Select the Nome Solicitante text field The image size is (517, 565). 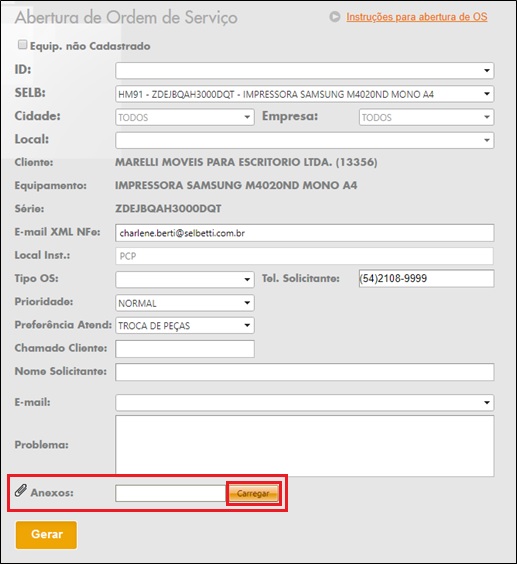tap(304, 372)
